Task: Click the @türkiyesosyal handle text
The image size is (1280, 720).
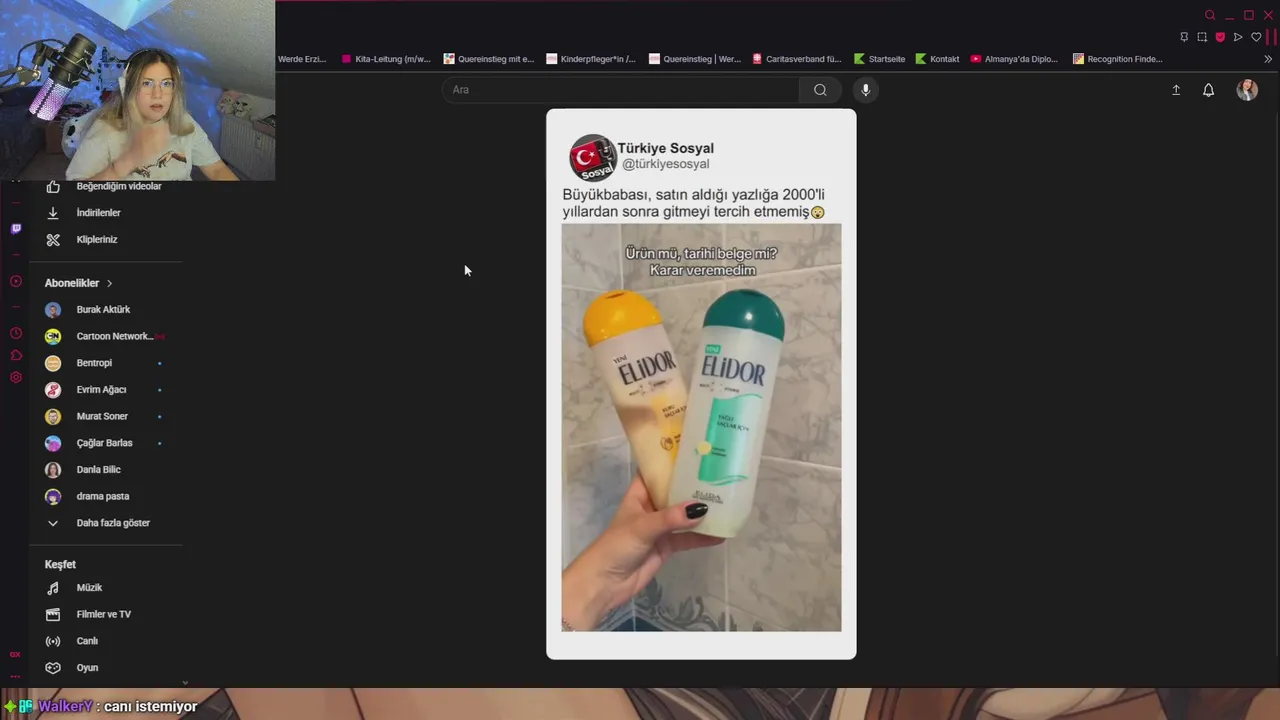Action: 665,164
